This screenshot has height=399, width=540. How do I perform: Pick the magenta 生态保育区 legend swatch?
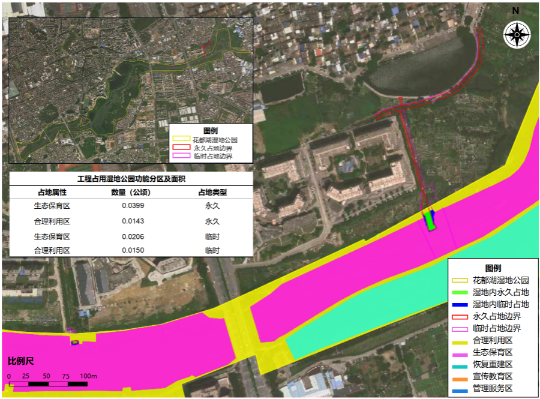pyautogui.click(x=460, y=354)
